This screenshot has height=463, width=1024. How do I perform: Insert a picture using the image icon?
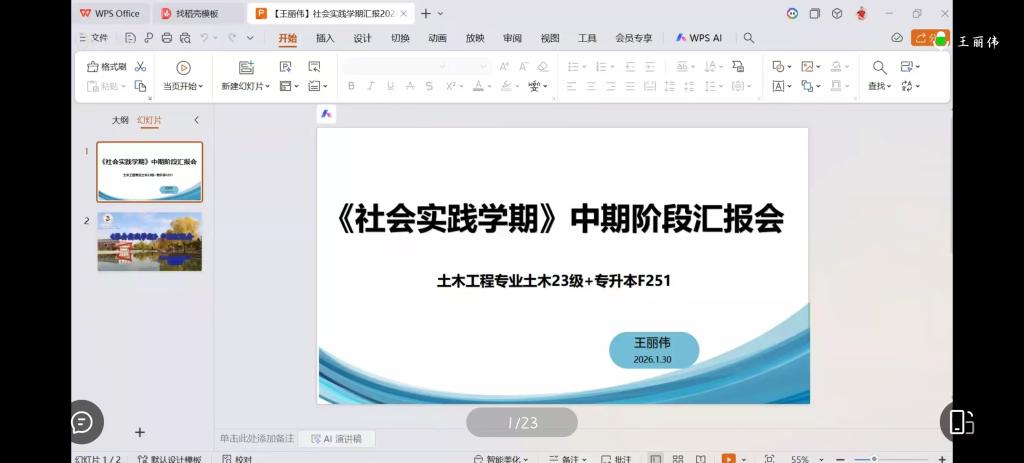tap(807, 67)
